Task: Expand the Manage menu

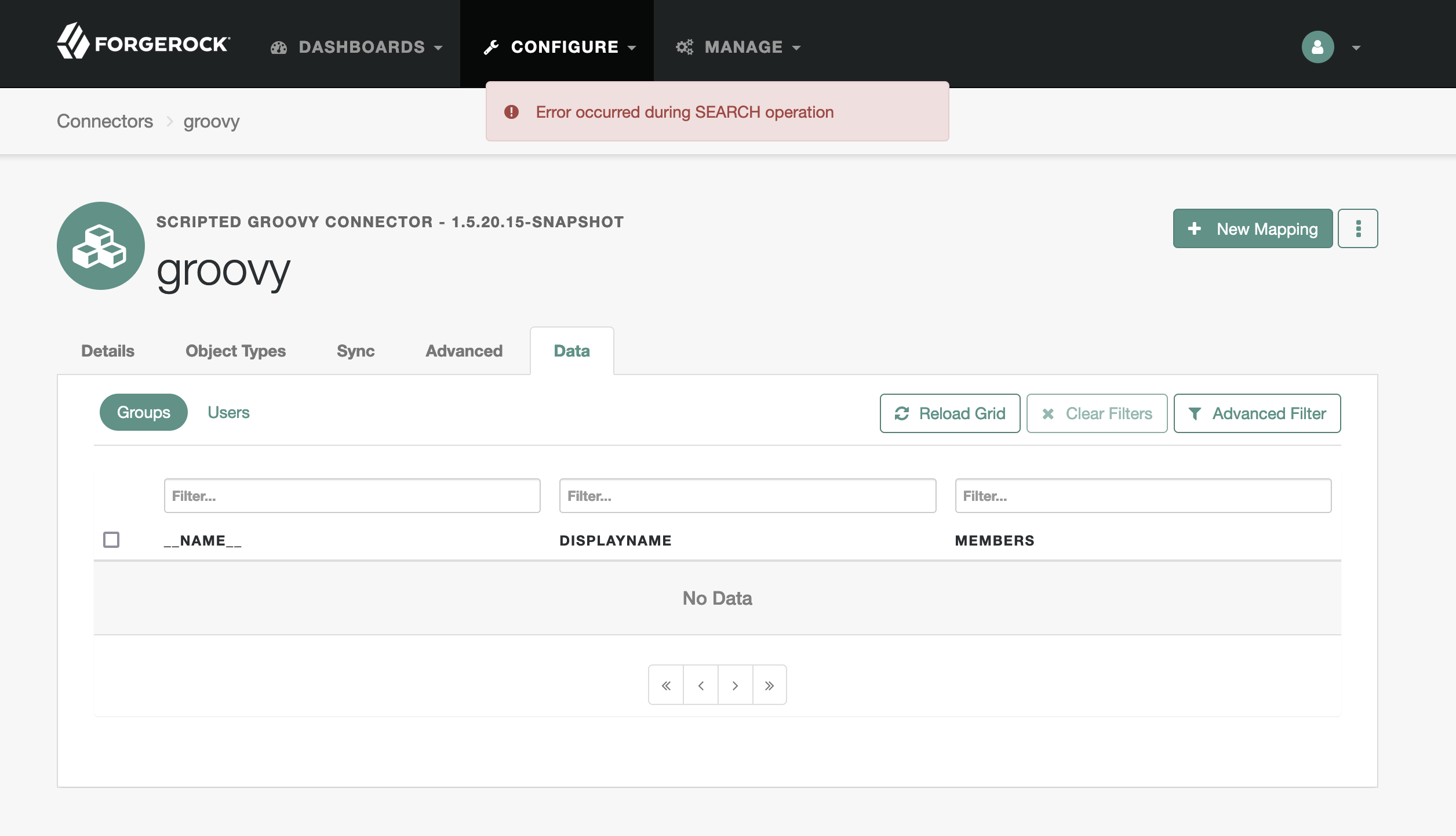Action: coord(738,47)
